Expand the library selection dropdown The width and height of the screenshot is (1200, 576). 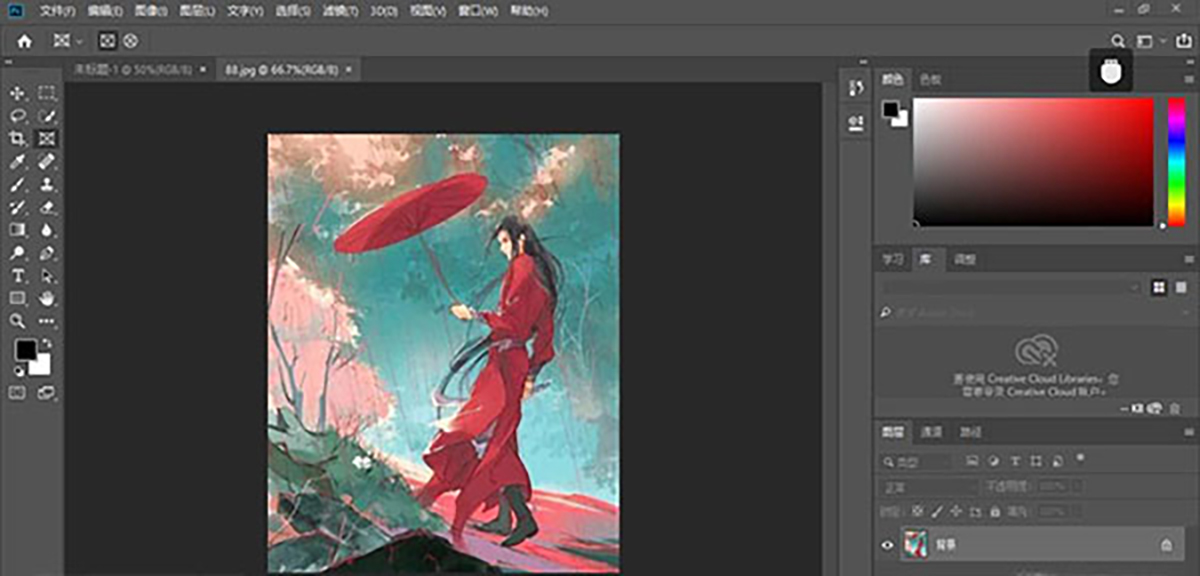pos(1010,287)
